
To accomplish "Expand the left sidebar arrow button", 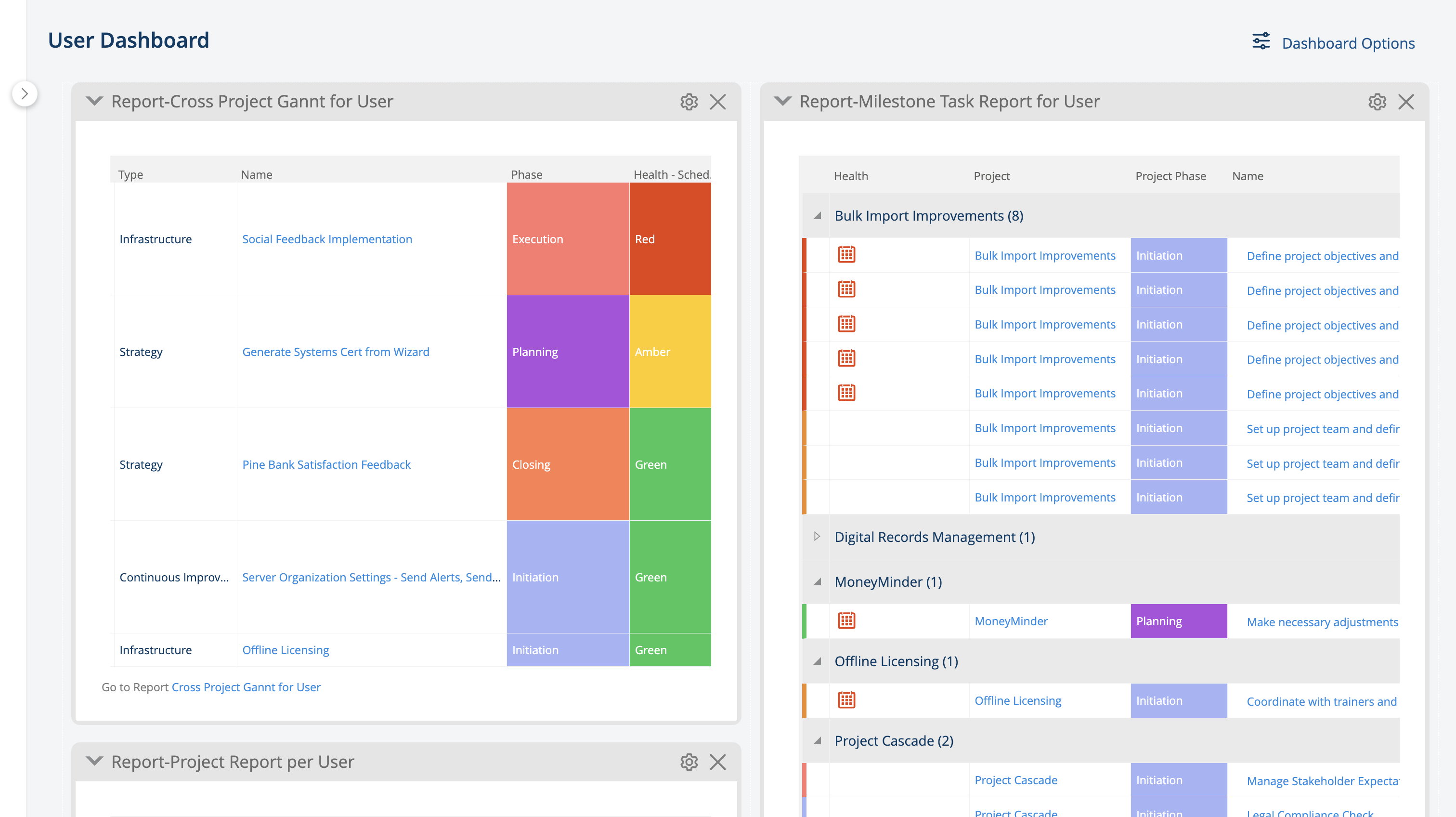I will click(24, 94).
